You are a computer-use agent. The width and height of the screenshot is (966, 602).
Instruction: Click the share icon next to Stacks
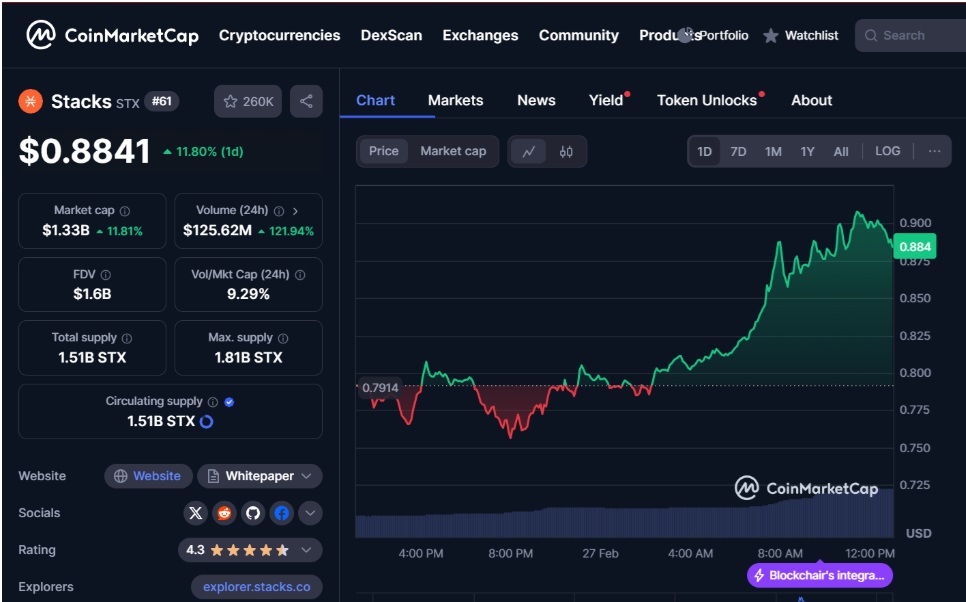[x=306, y=101]
